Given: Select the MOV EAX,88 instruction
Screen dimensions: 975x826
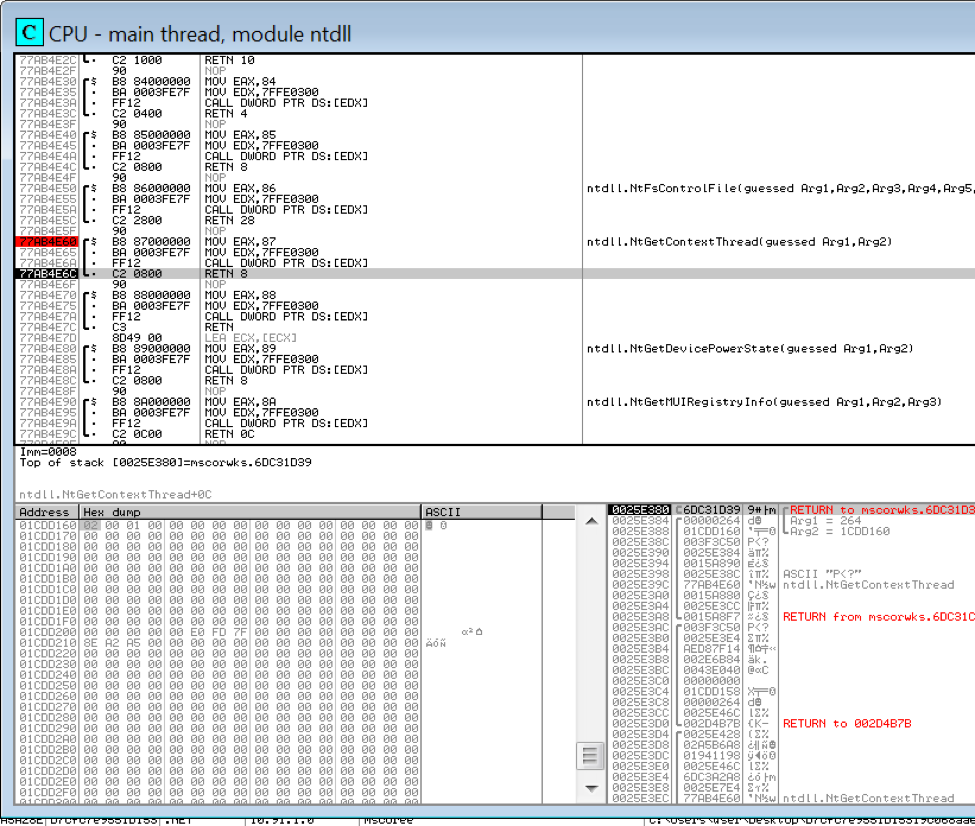Looking at the screenshot, I should pyautogui.click(x=240, y=295).
